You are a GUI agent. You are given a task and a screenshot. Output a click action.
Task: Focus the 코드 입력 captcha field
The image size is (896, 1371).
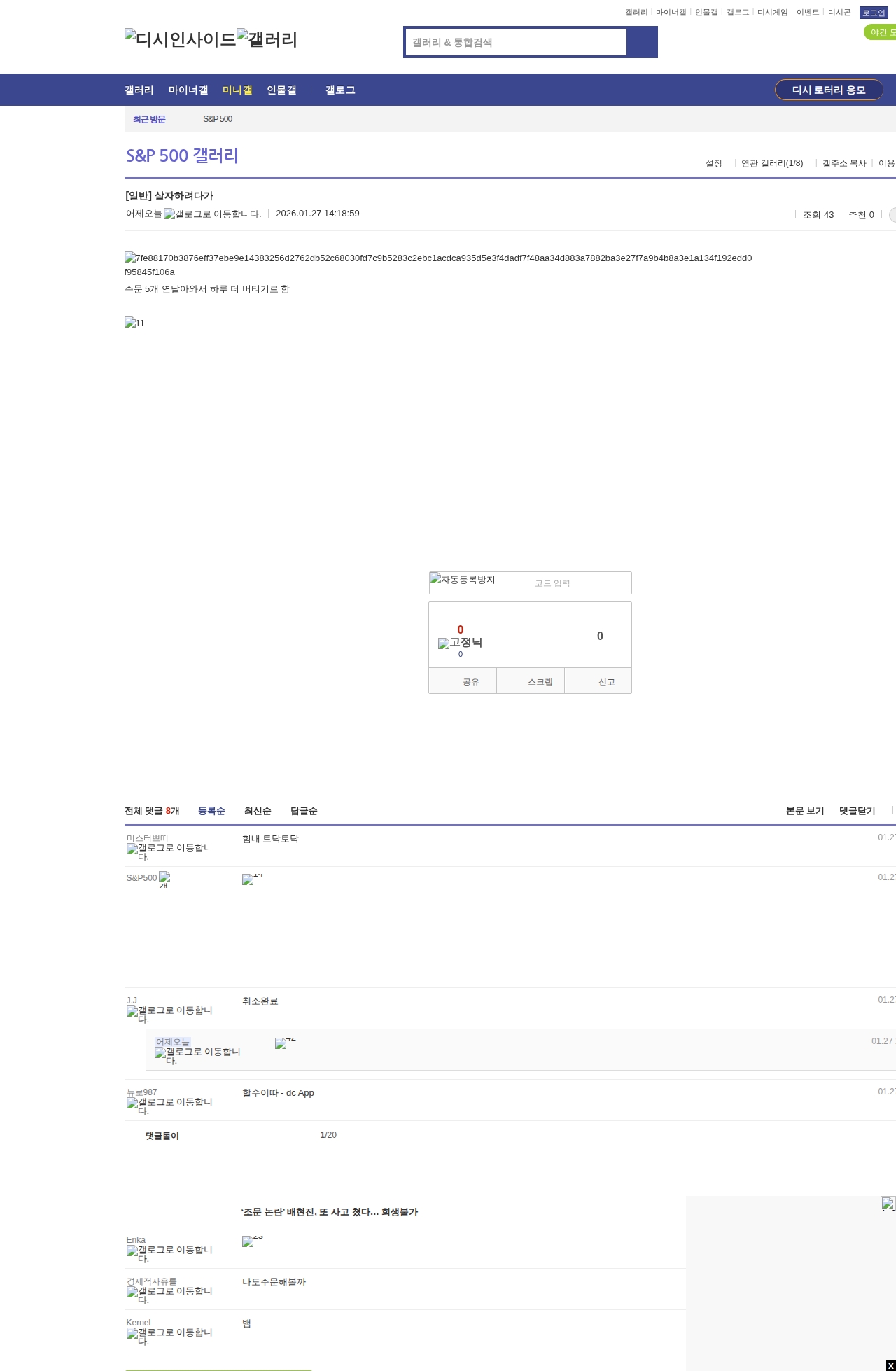tap(580, 583)
